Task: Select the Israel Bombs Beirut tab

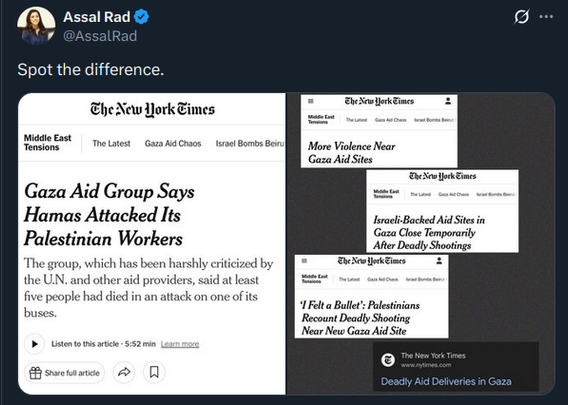Action: (250, 143)
